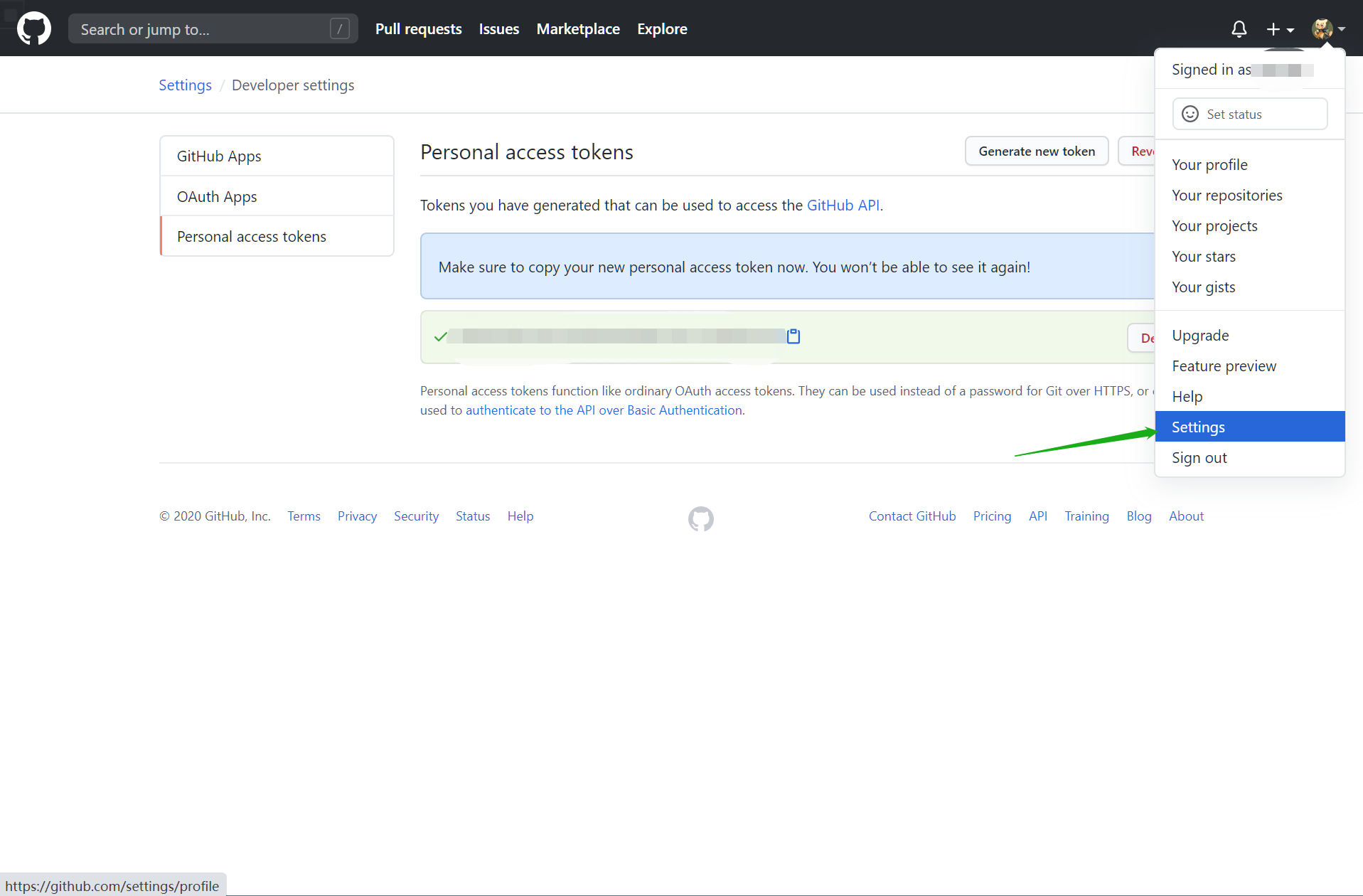
Task: Click the copy-token warning message
Action: point(734,267)
